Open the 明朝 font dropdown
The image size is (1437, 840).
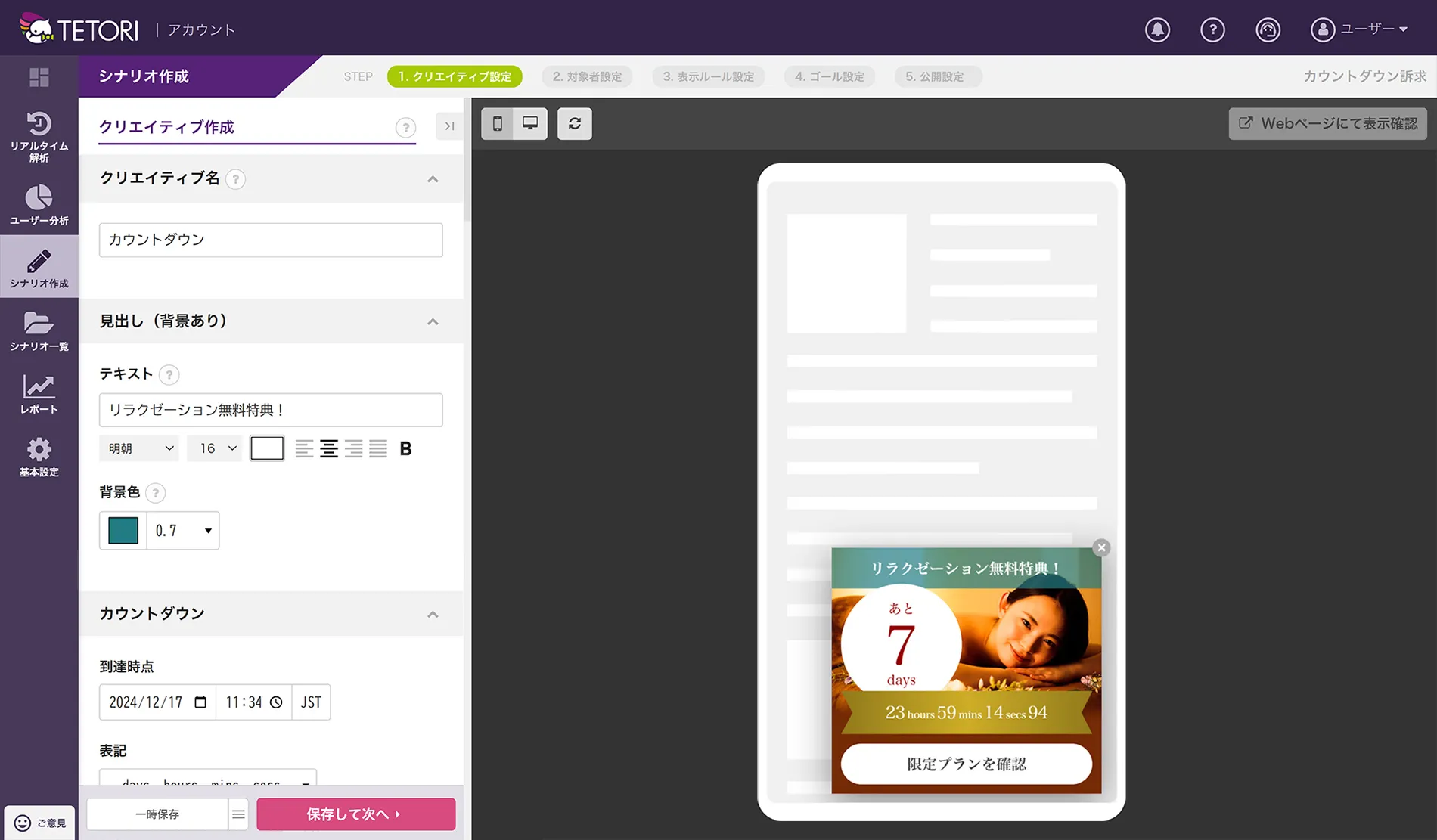140,448
